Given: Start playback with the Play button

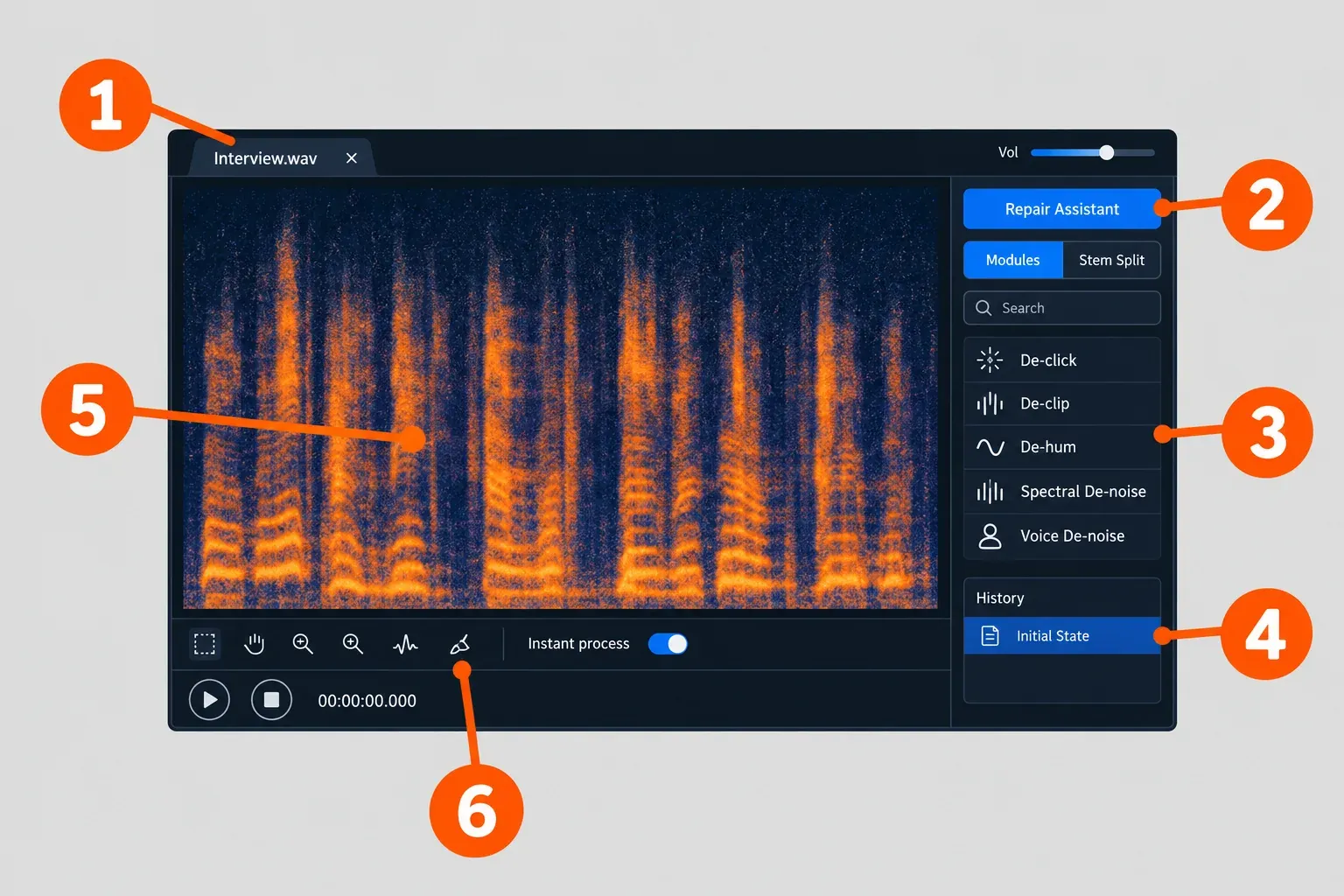Looking at the screenshot, I should [209, 700].
